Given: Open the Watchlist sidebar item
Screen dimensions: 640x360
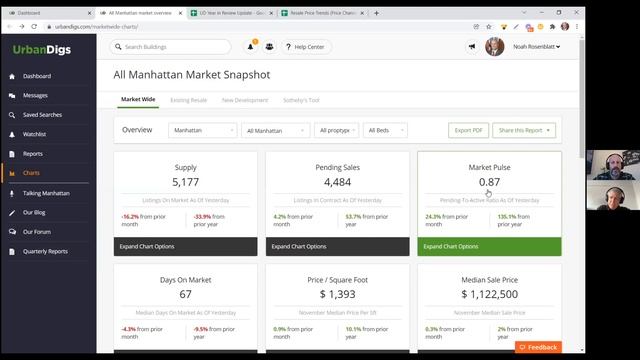Looking at the screenshot, I should (x=34, y=134).
